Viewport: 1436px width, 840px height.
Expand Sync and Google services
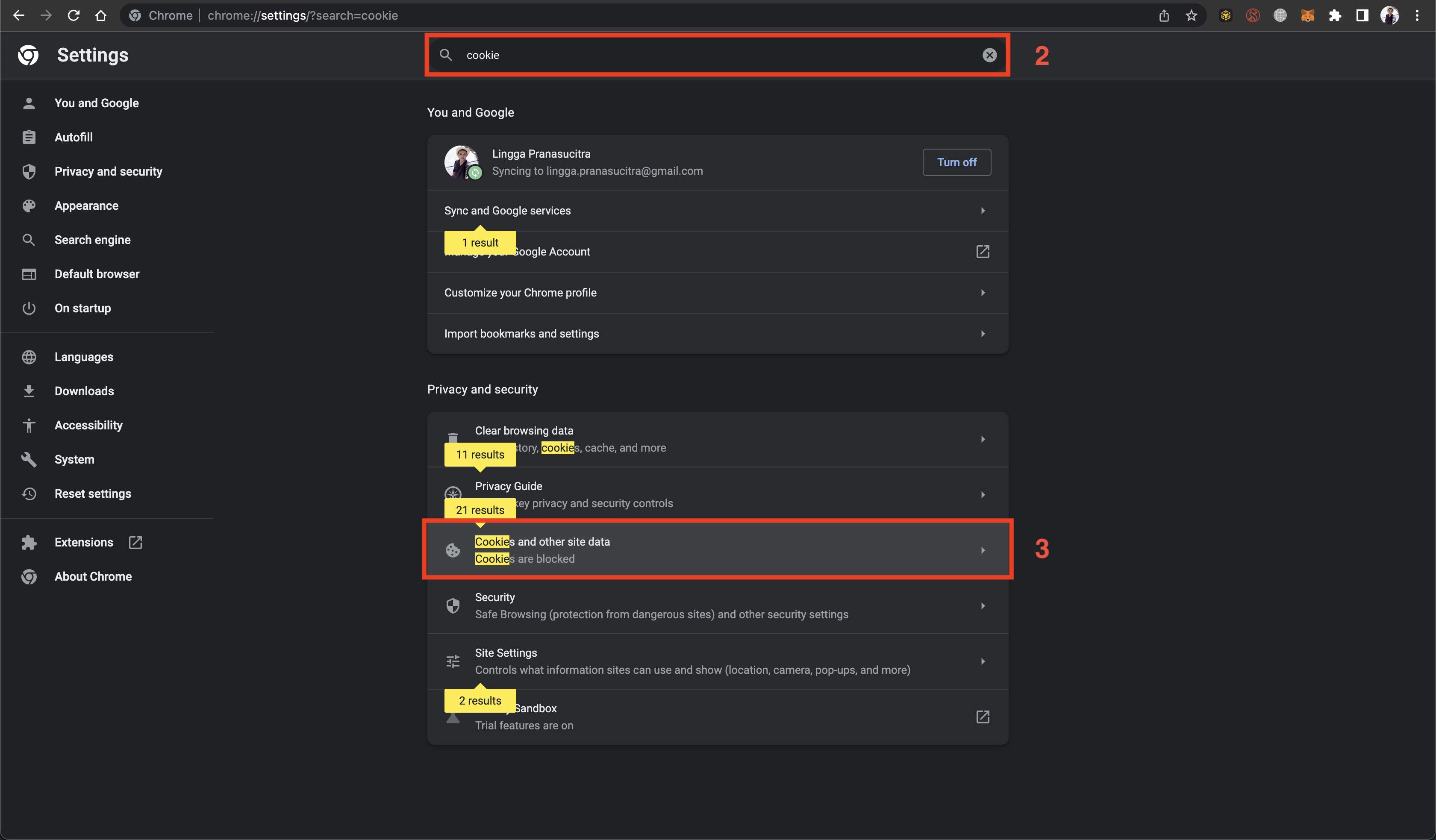point(717,210)
